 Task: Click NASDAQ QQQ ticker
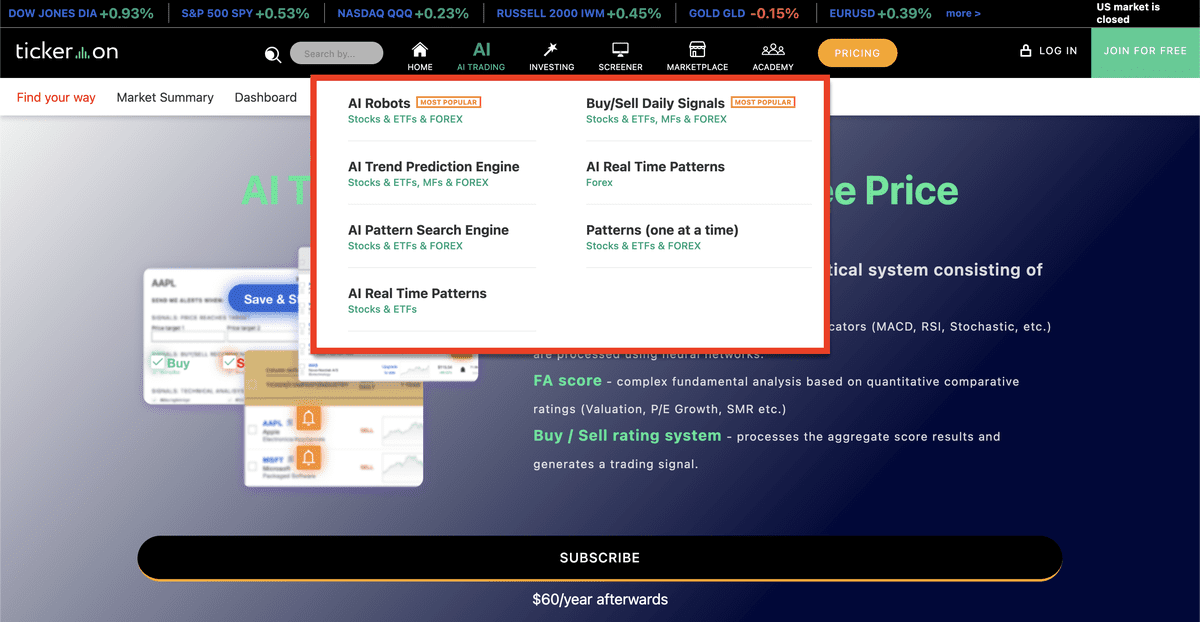[403, 13]
